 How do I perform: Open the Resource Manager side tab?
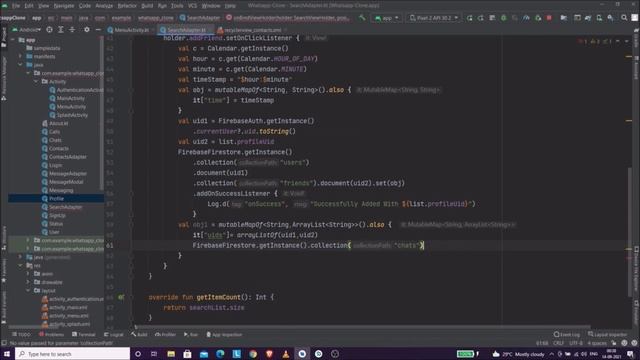4,78
